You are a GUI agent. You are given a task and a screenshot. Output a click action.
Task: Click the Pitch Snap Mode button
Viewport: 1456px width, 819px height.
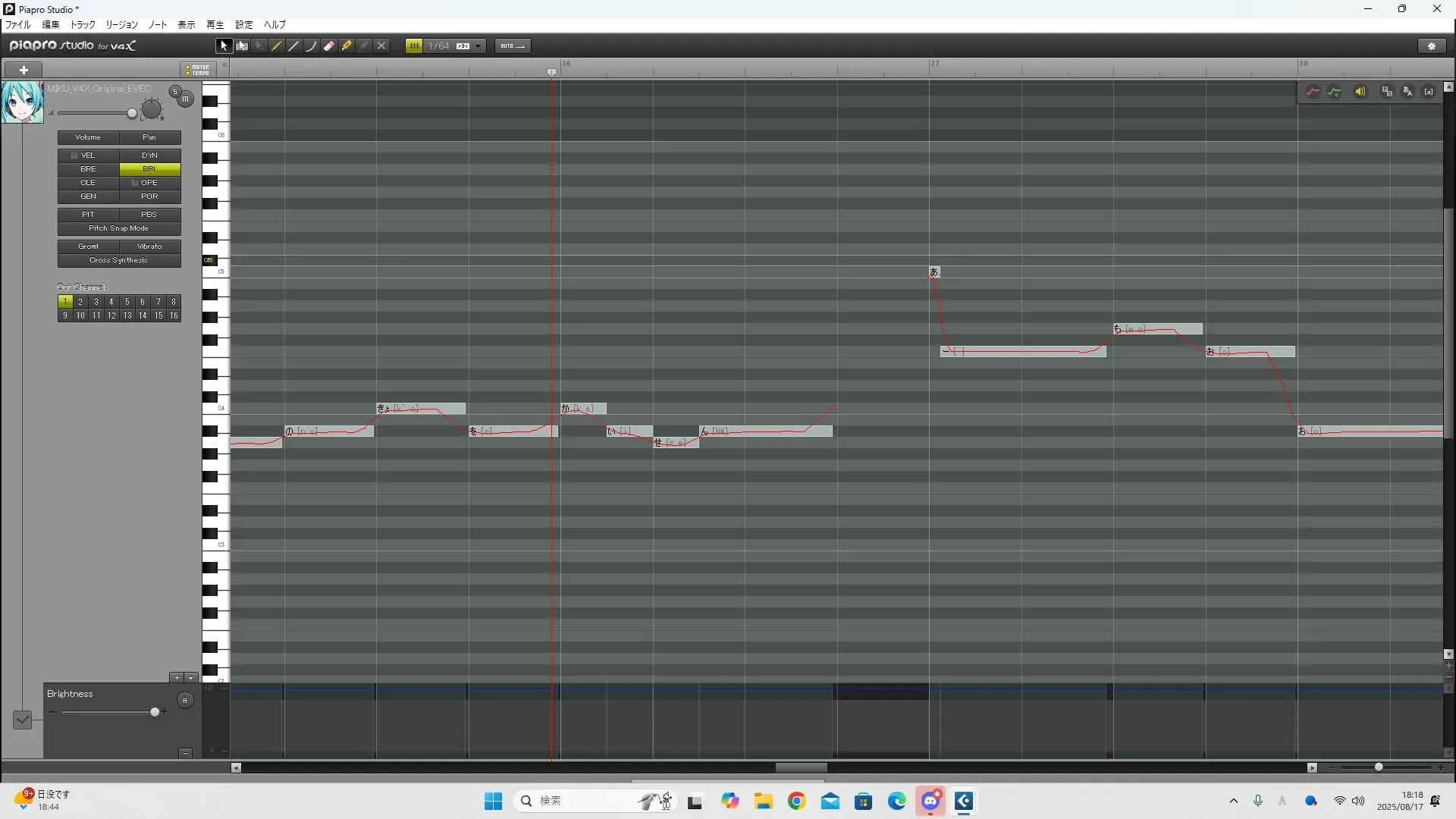(x=119, y=228)
